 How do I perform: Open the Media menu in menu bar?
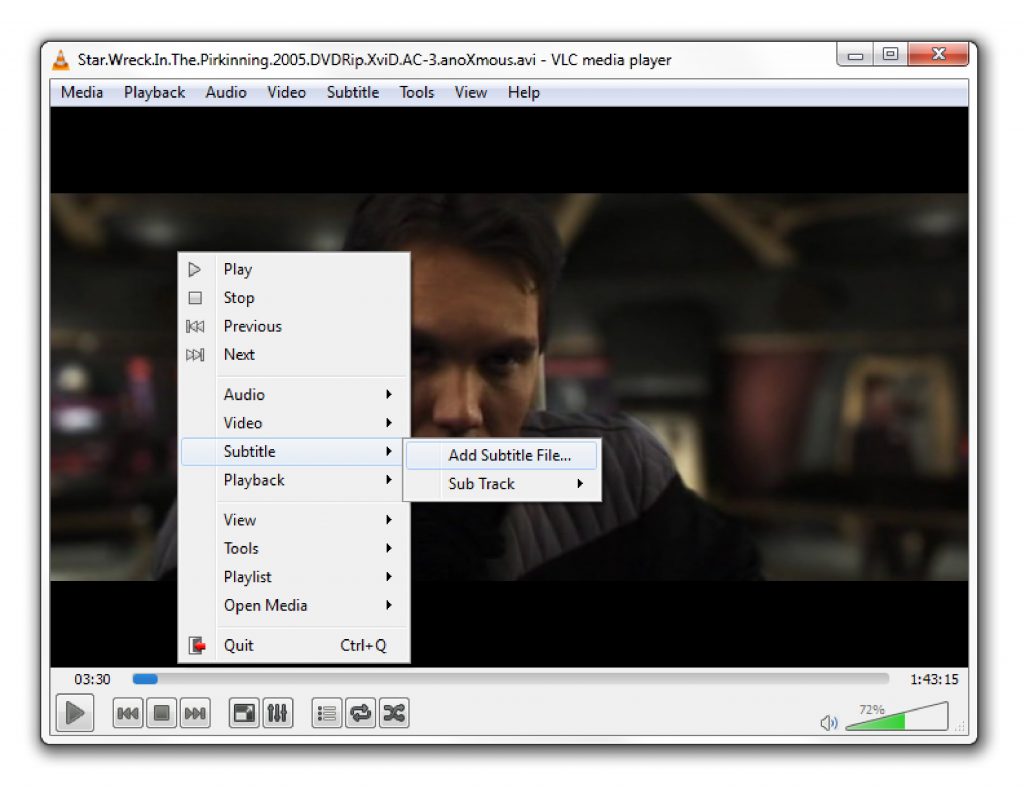pyautogui.click(x=82, y=92)
